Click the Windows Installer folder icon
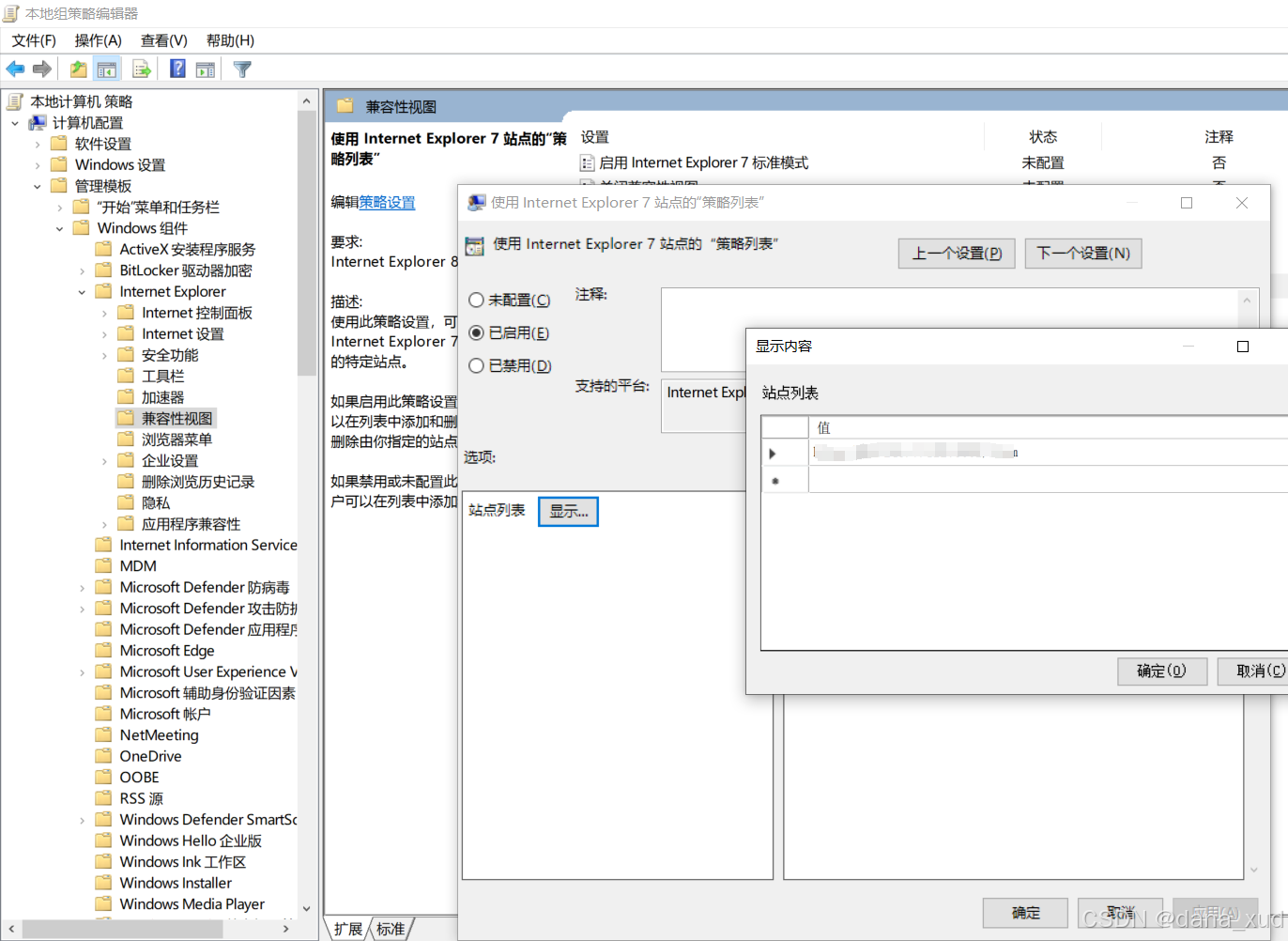The image size is (1288, 941). point(104,883)
